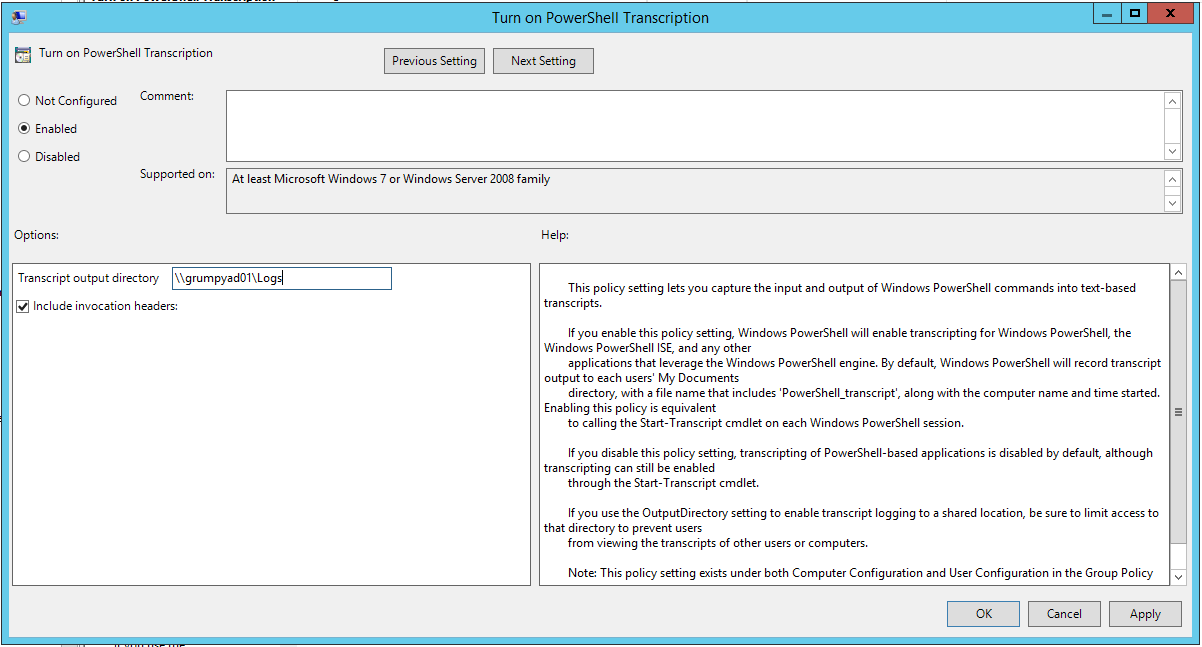Go to Next Setting
The height and width of the screenshot is (647, 1202).
543,61
